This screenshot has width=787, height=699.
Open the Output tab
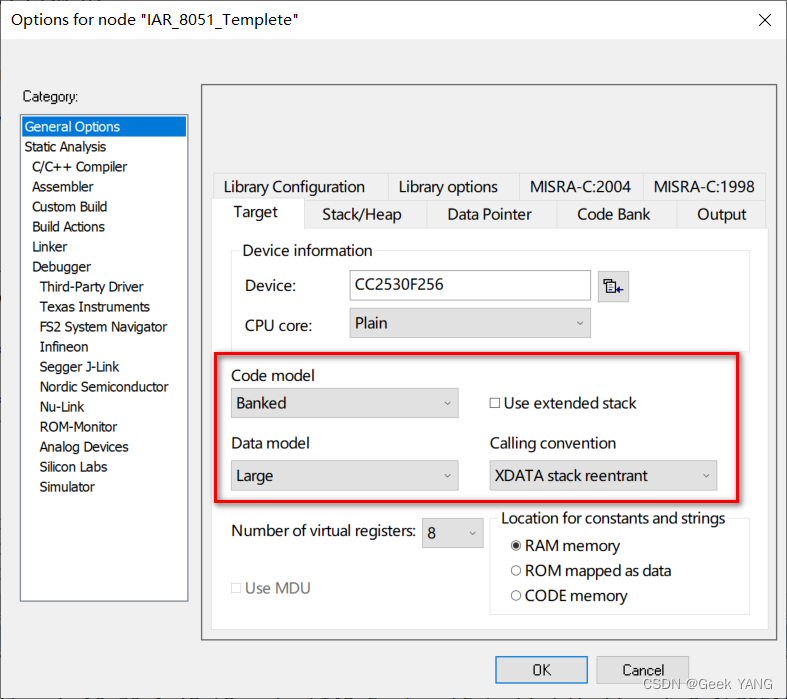[721, 215]
